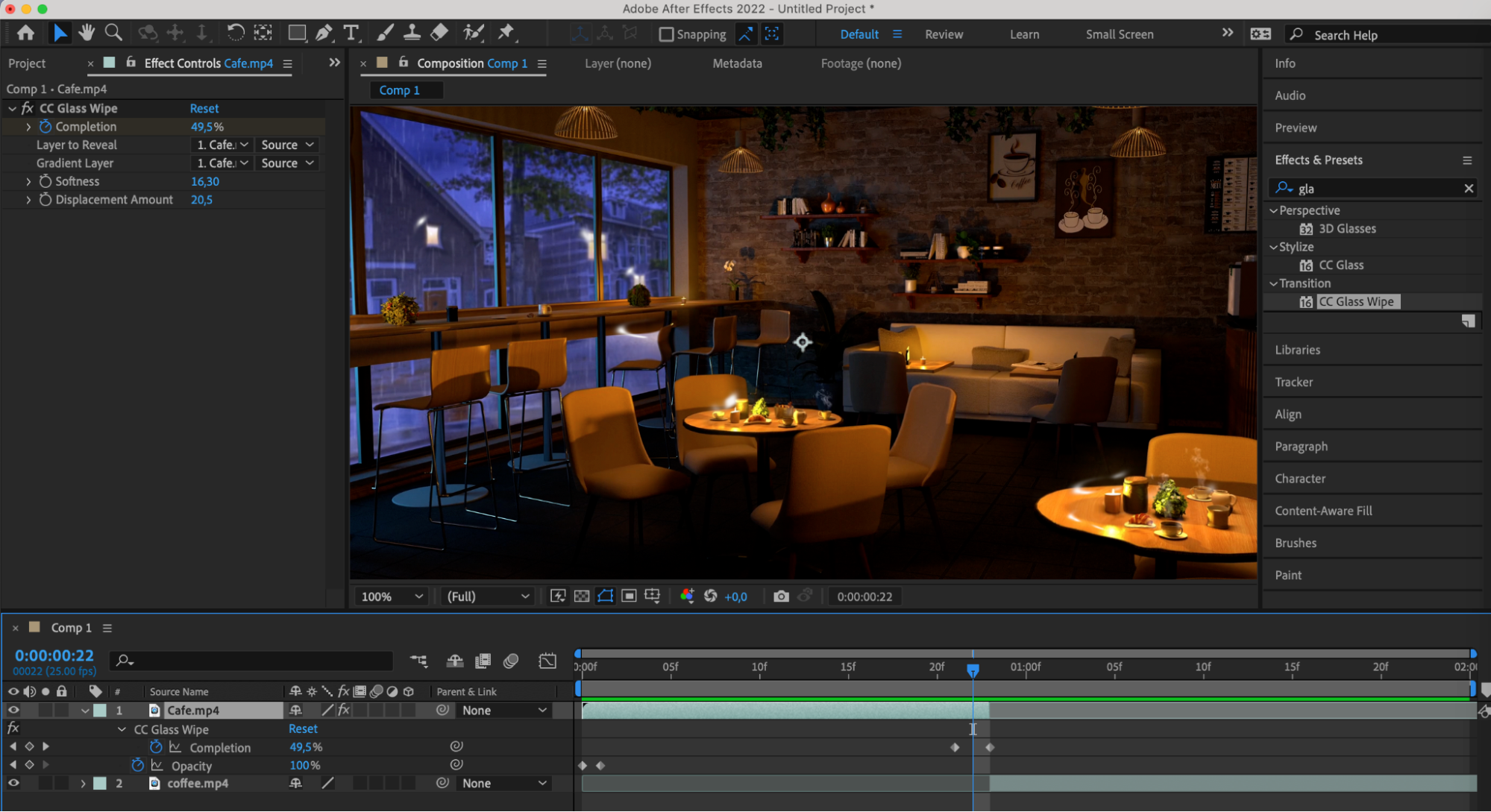Select the Zoom magnifier tool
The width and height of the screenshot is (1491, 812).
(113, 33)
